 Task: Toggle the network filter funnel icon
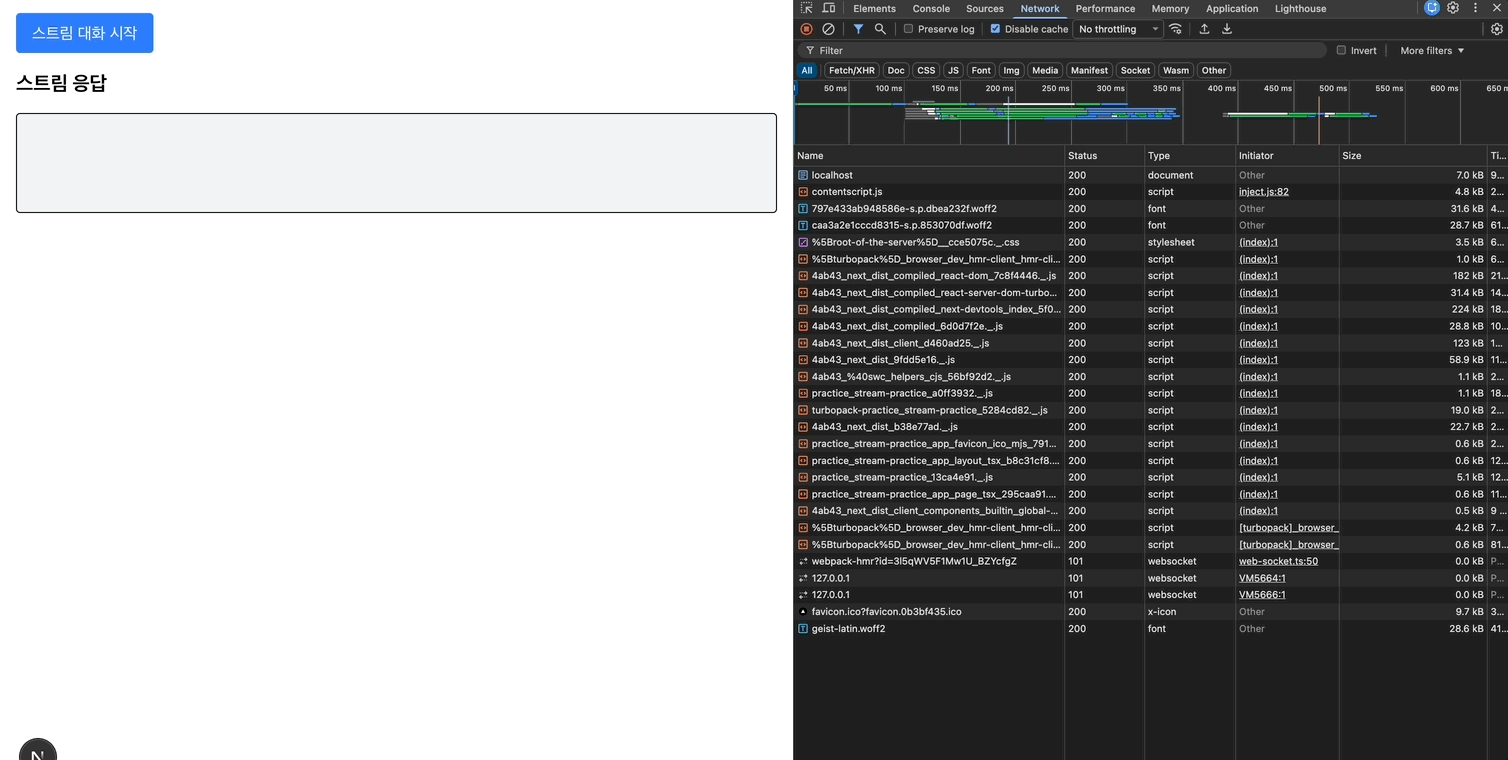(858, 29)
